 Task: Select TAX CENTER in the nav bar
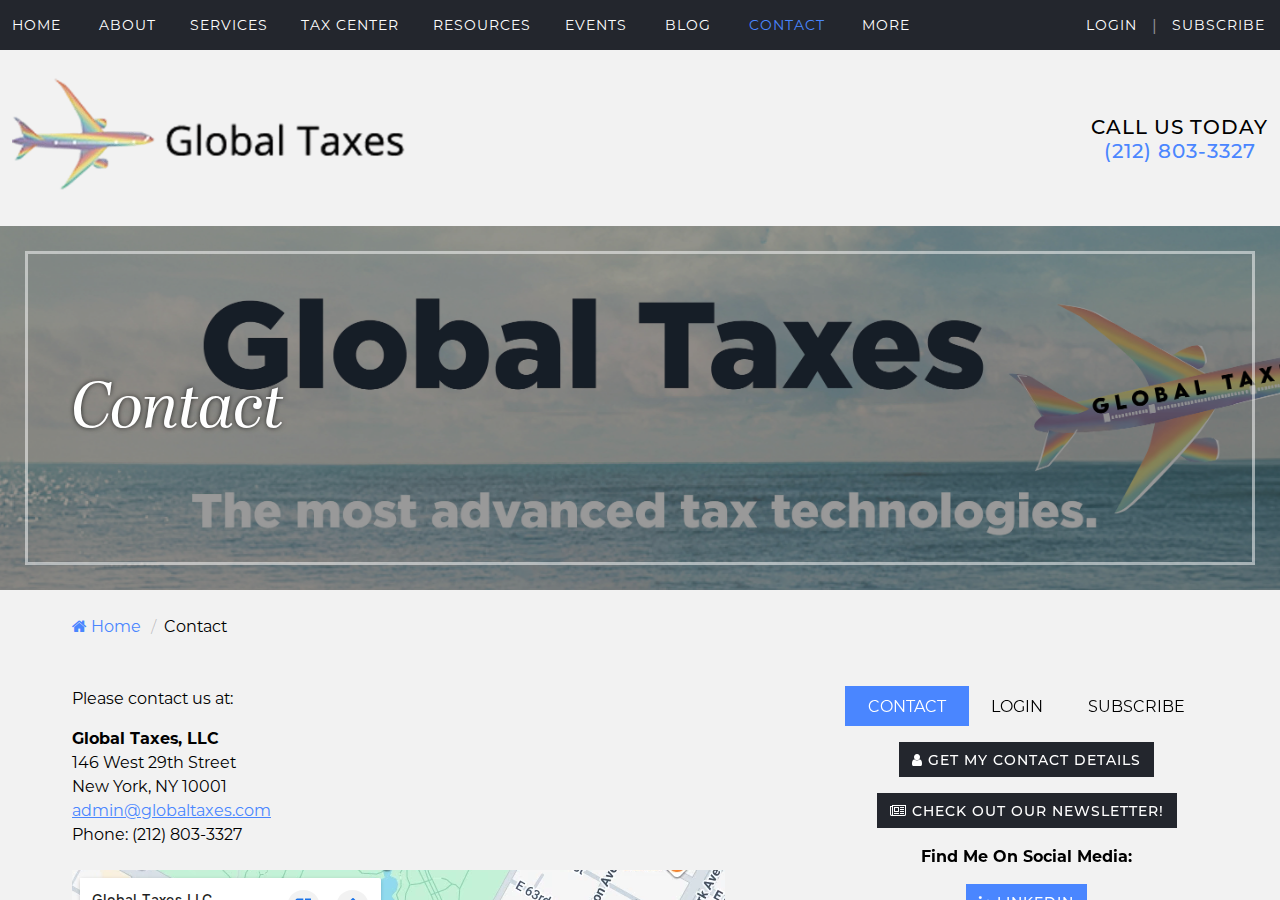350,25
